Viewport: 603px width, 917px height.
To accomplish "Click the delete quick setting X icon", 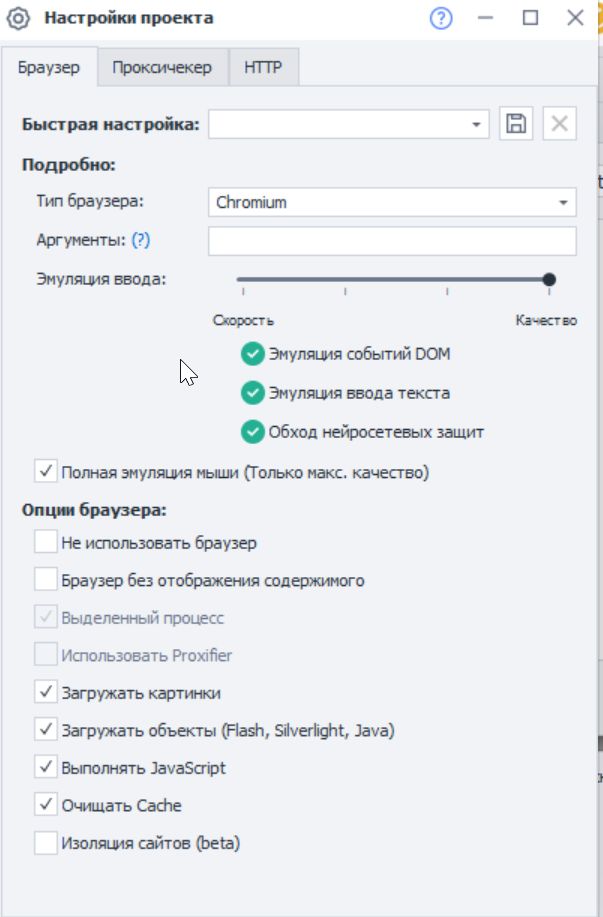I will 560,124.
